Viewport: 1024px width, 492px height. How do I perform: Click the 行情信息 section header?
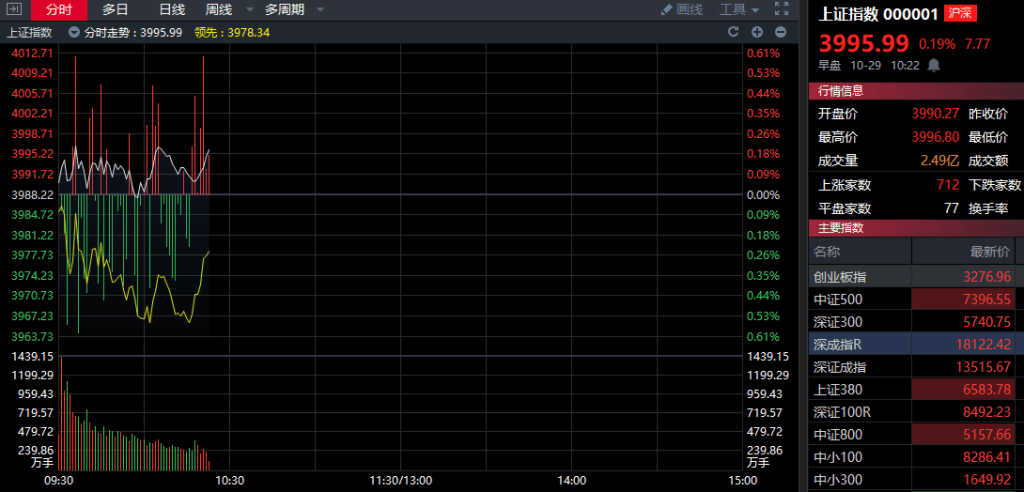point(840,91)
